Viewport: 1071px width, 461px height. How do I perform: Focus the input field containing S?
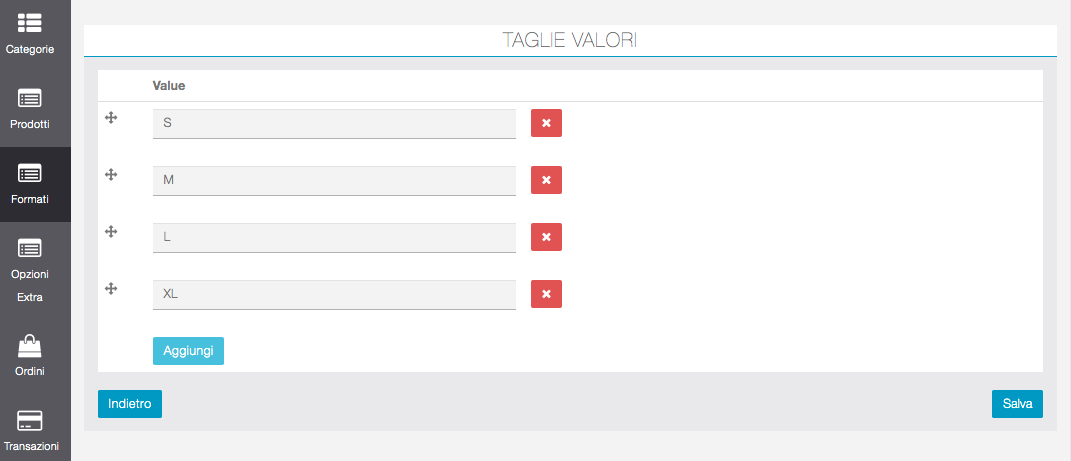(x=334, y=123)
